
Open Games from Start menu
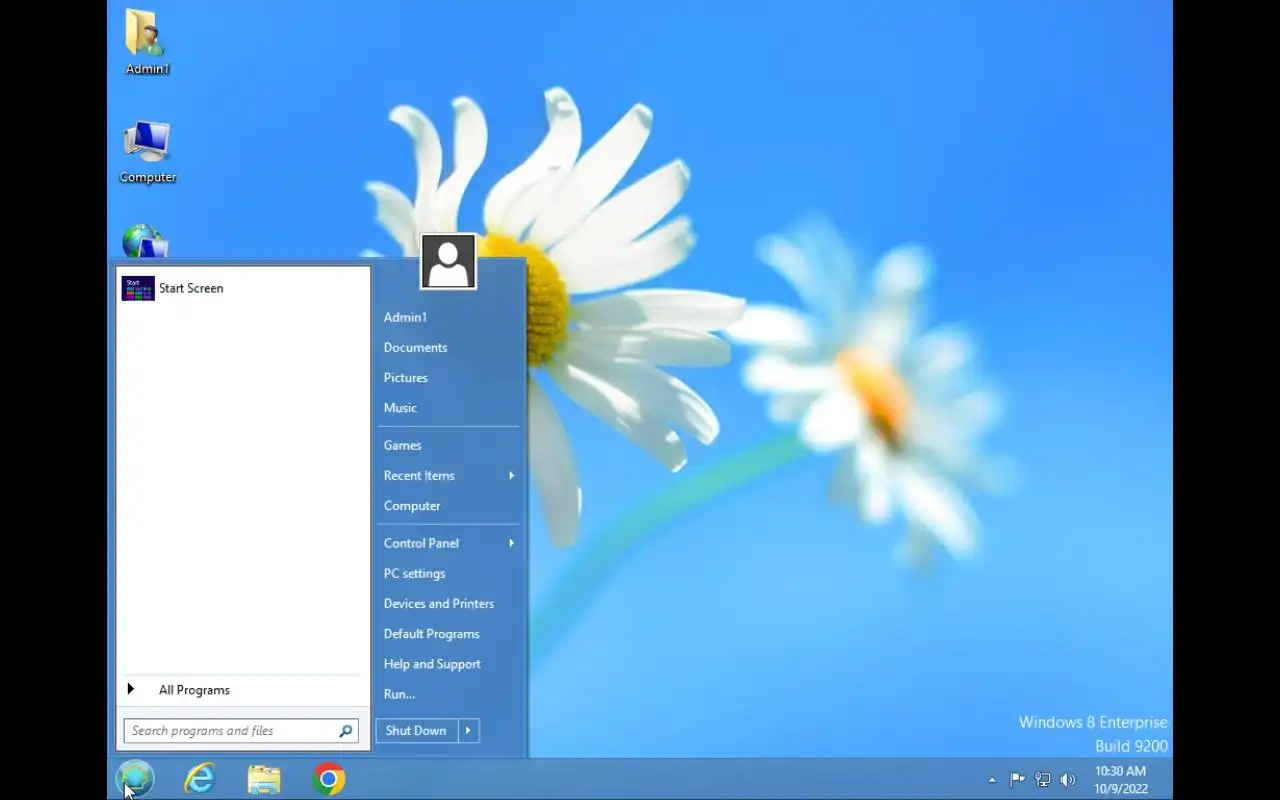(402, 446)
